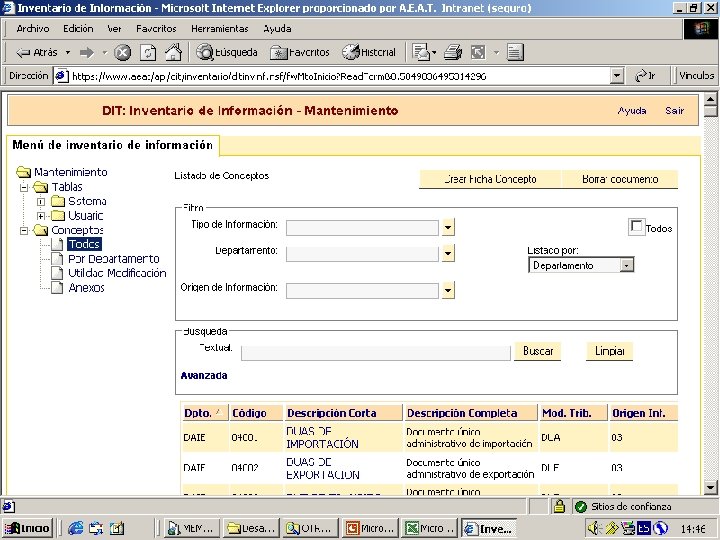
Task: Click the Textual search input field
Action: click(376, 353)
